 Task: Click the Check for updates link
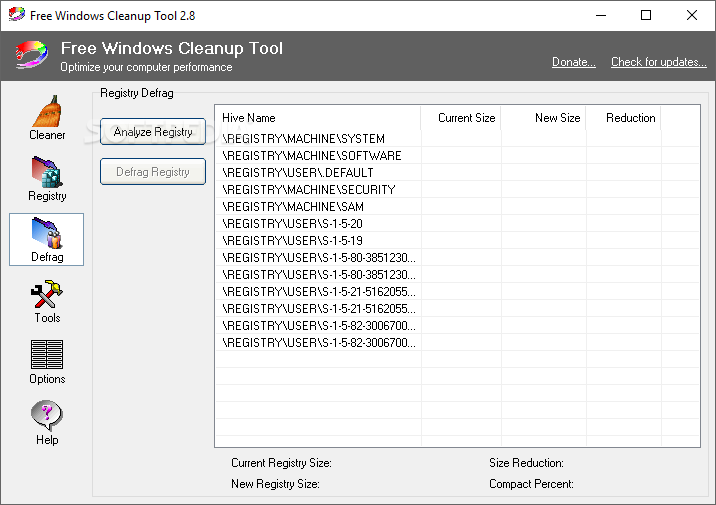tap(659, 62)
